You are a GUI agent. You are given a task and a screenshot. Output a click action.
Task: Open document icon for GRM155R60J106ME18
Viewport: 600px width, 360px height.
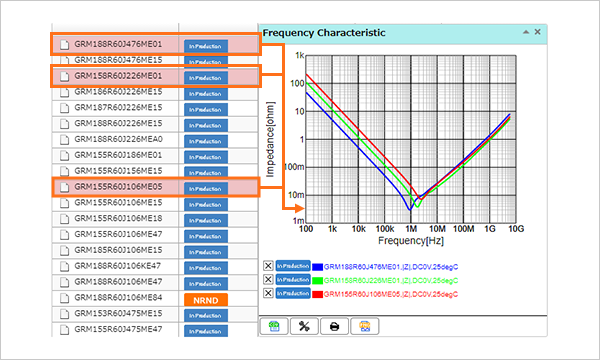[64, 219]
